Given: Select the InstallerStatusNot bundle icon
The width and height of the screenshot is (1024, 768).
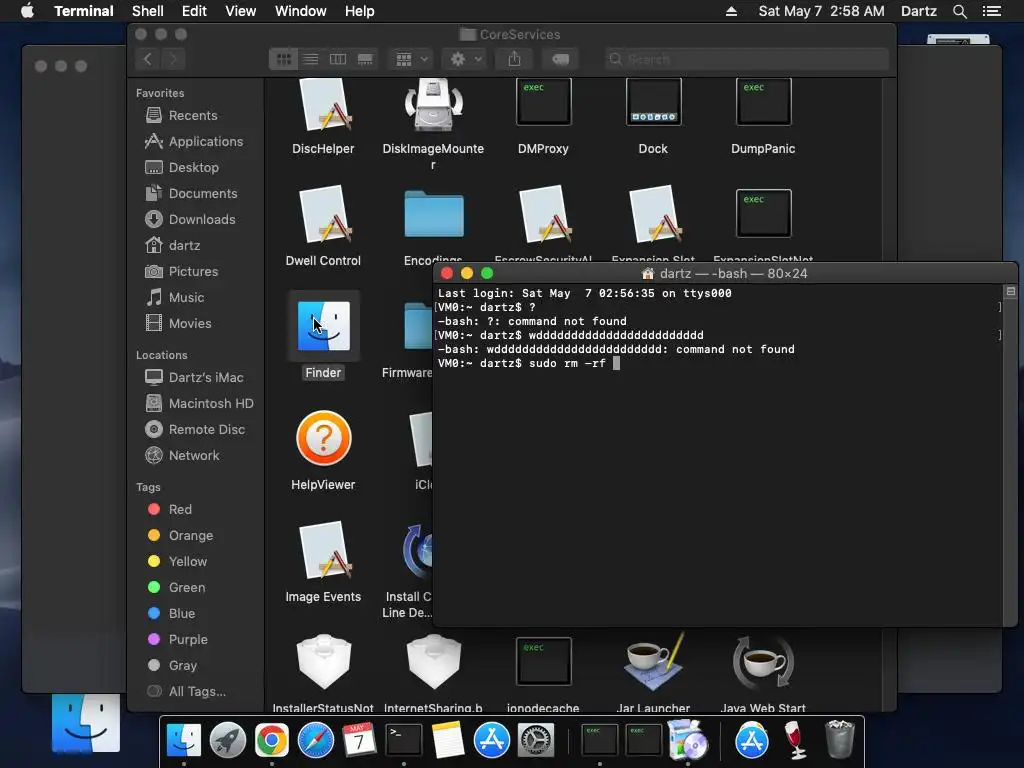Looking at the screenshot, I should coord(323,662).
